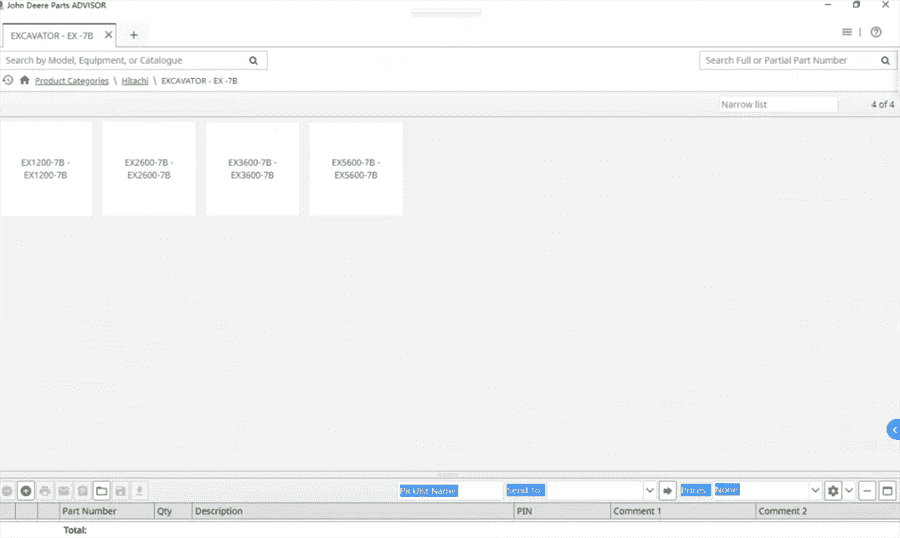Sort by the PIN column header
The image size is (900, 538).
[x=562, y=511]
